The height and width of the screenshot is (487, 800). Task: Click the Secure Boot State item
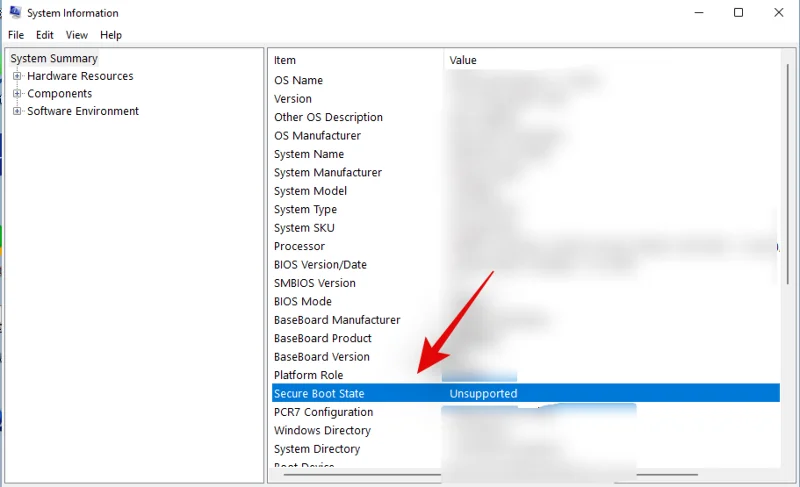[x=319, y=394]
